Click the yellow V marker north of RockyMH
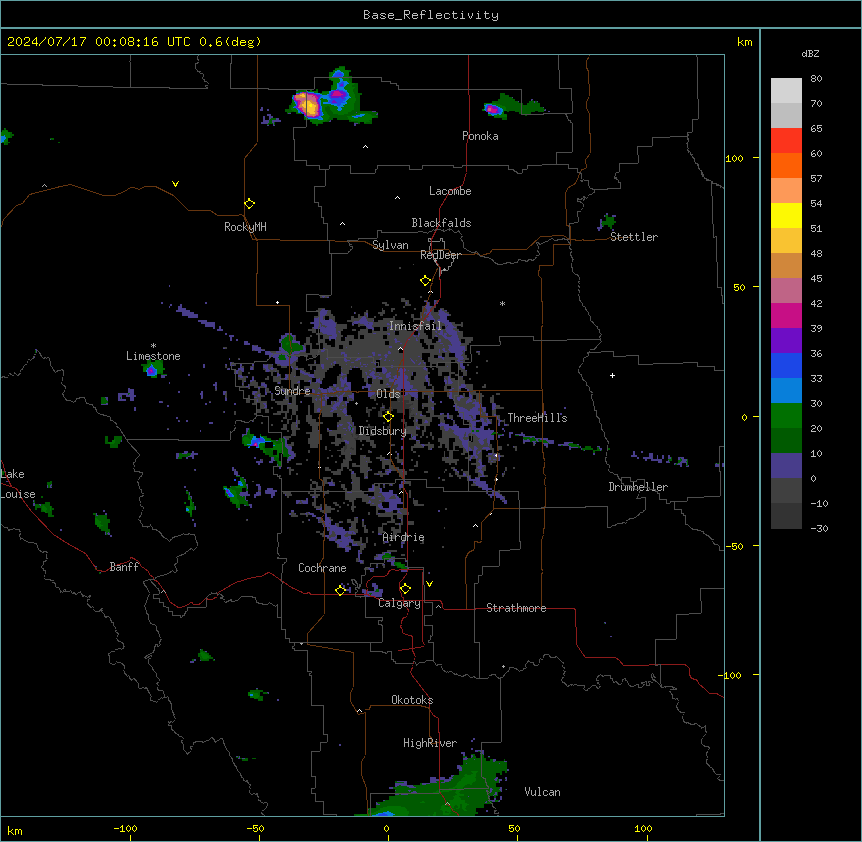The image size is (862, 842). tap(175, 184)
